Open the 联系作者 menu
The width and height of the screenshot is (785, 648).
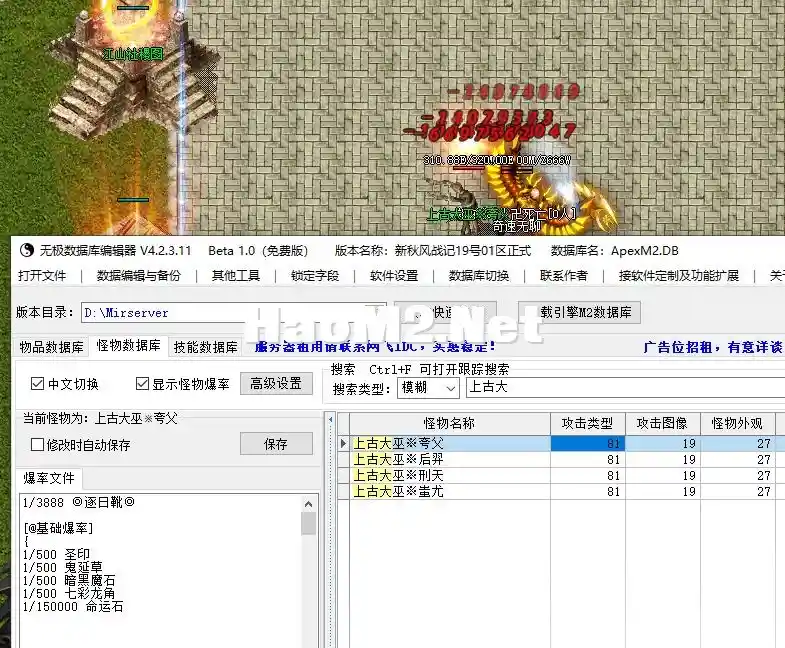564,275
